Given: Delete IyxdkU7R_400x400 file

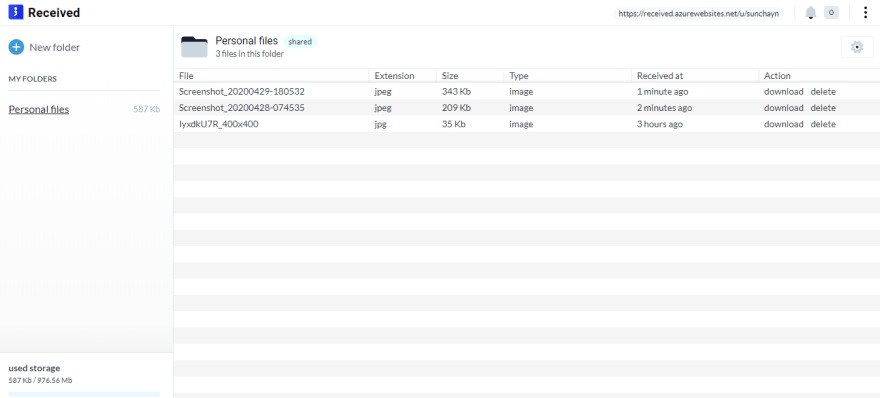Looking at the screenshot, I should tap(823, 124).
